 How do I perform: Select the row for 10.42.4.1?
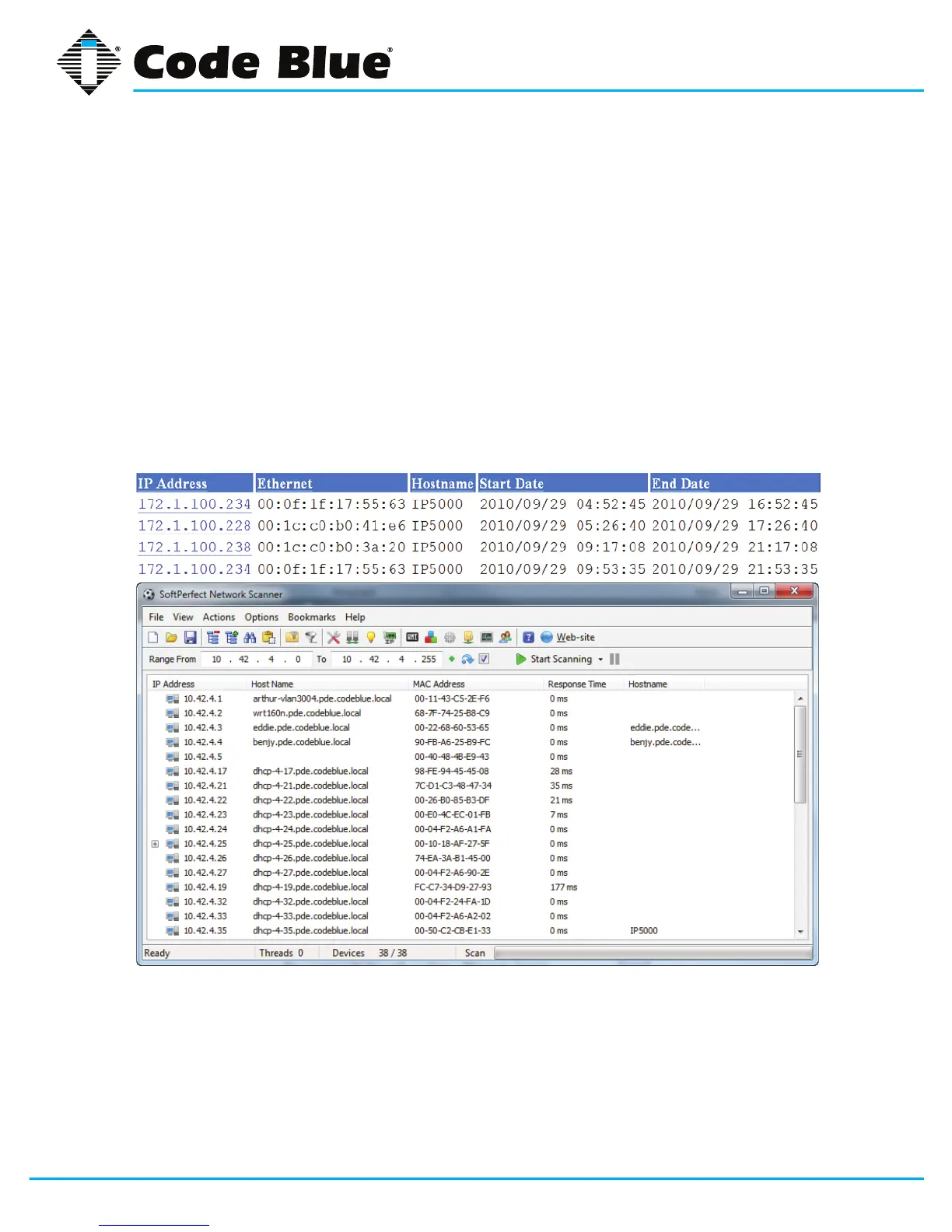coord(471,698)
